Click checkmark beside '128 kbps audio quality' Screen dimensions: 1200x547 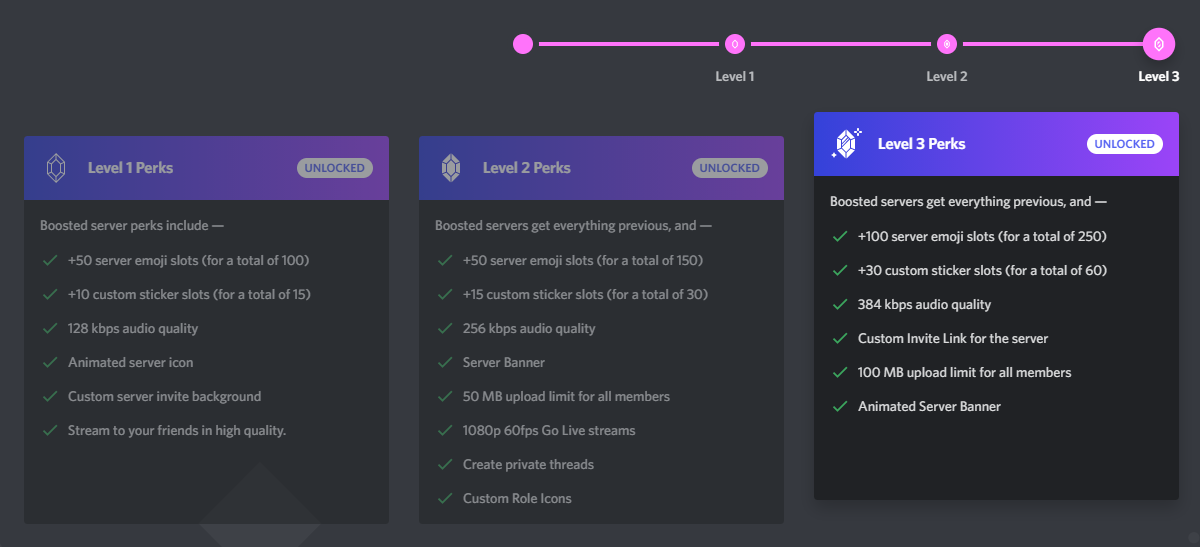coord(49,328)
